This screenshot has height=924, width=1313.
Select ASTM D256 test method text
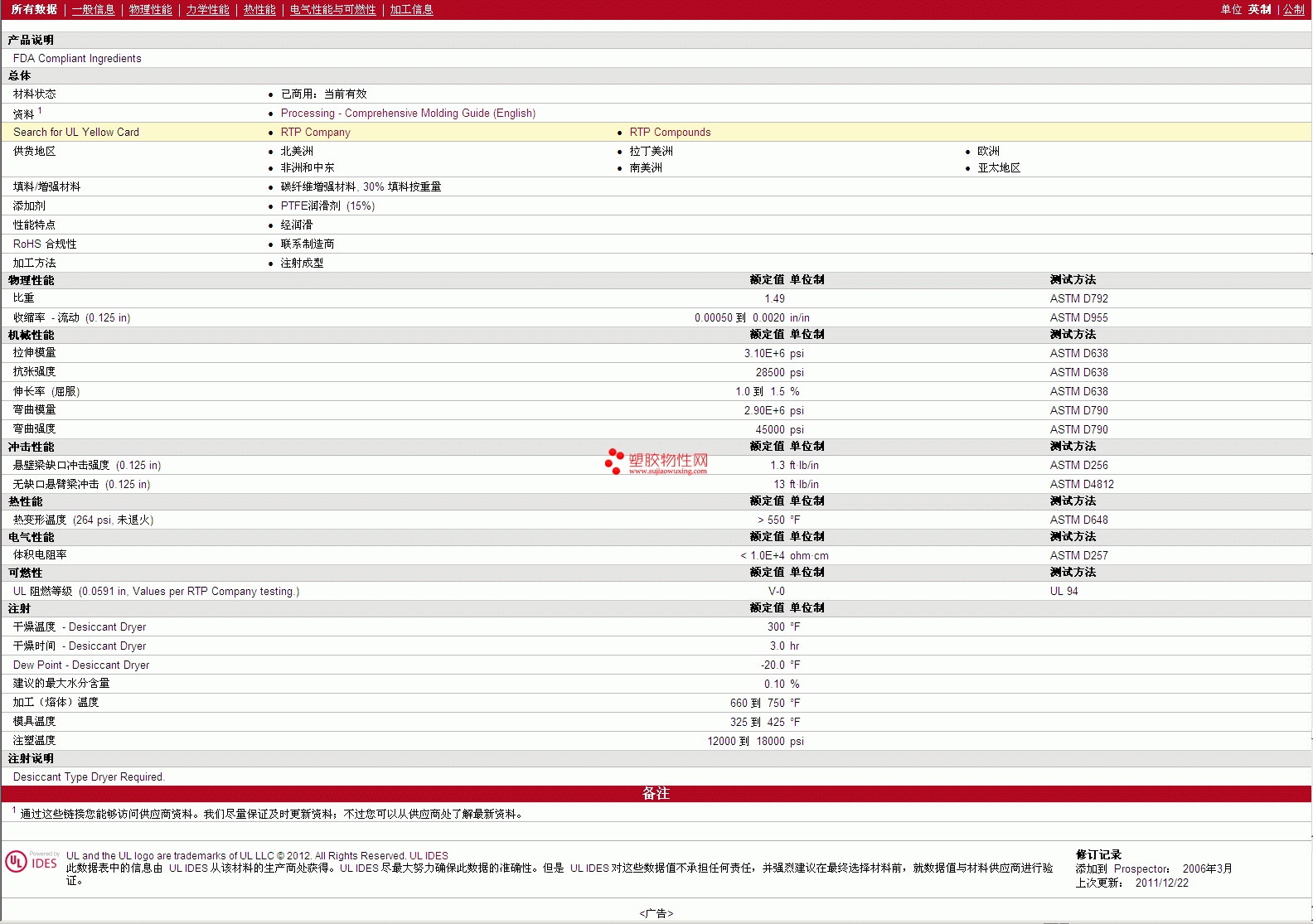[1078, 466]
